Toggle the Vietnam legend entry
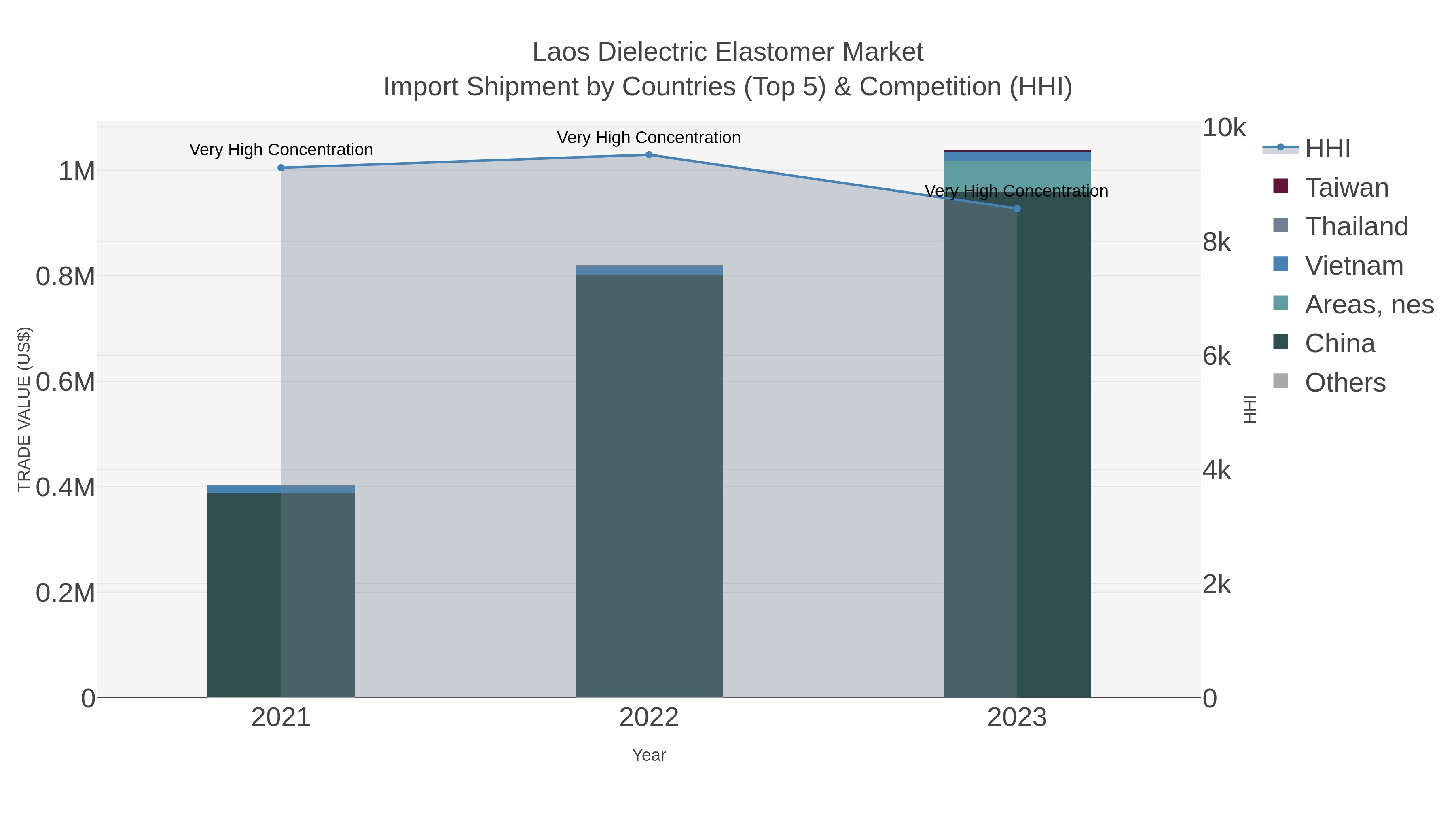 tap(1338, 265)
